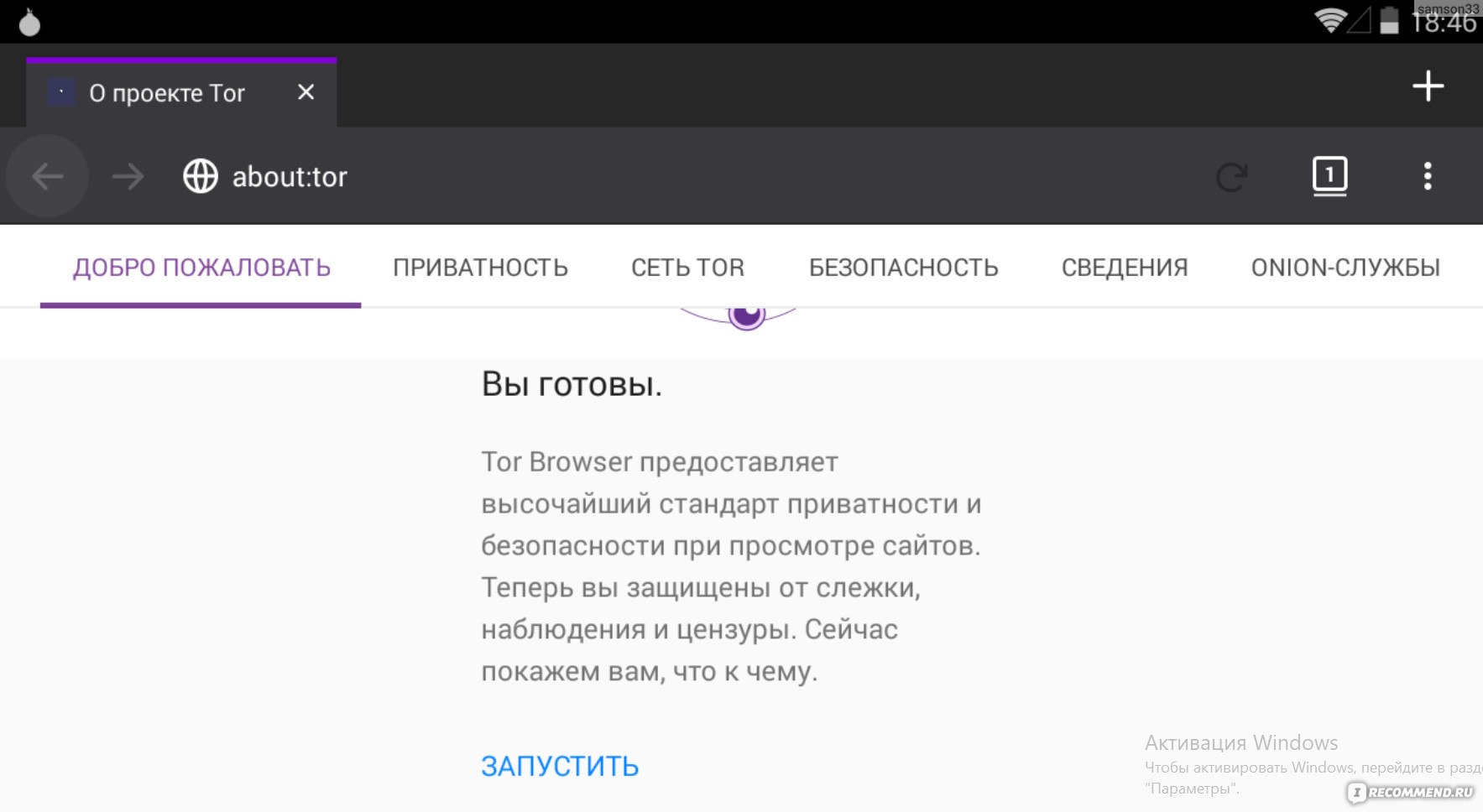Click the globe site info icon
This screenshot has height=812, width=1483.
[x=201, y=176]
